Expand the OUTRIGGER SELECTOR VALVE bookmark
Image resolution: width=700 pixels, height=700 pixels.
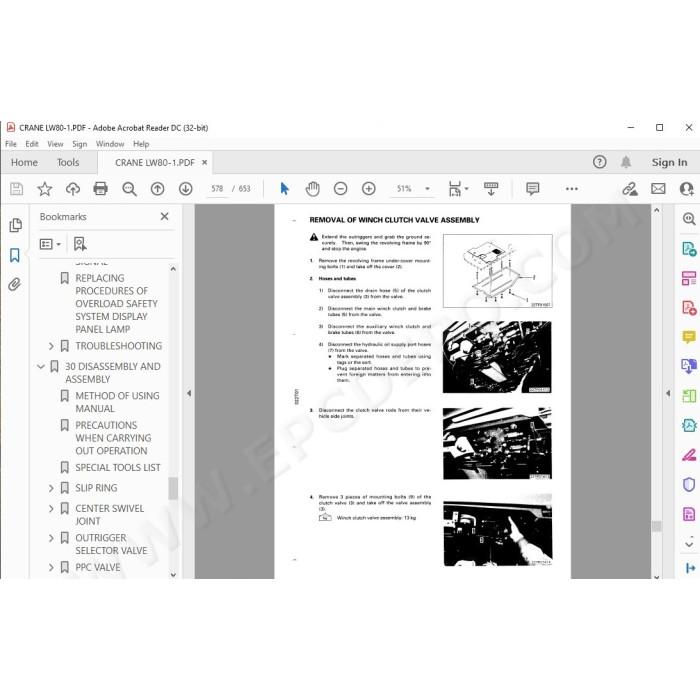pos(51,538)
